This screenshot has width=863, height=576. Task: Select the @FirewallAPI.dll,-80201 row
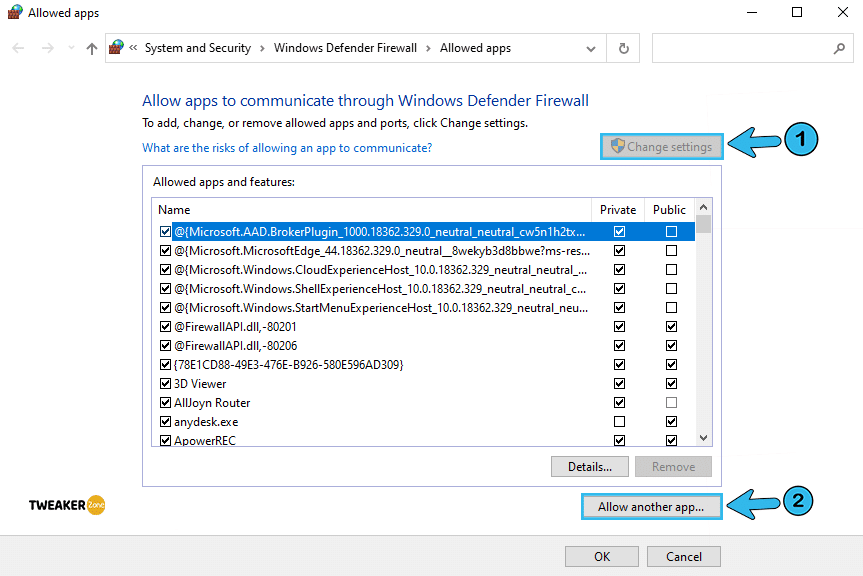(424, 327)
